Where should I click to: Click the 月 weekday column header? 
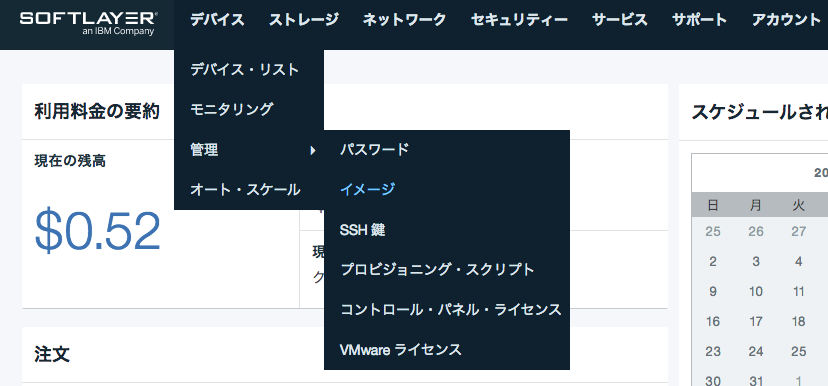click(756, 205)
